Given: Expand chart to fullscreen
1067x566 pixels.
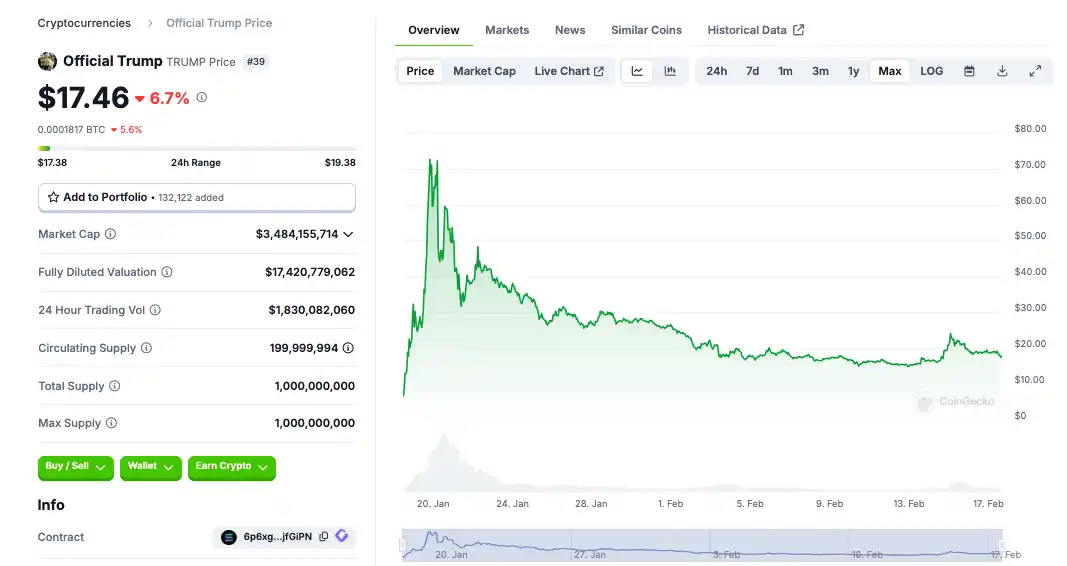Looking at the screenshot, I should point(1035,71).
